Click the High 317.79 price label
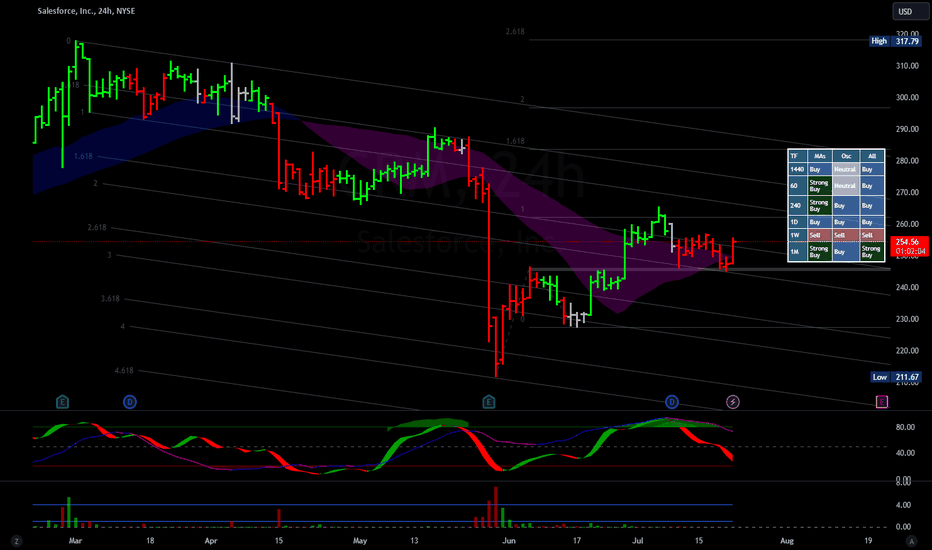The image size is (932, 550). coord(895,41)
